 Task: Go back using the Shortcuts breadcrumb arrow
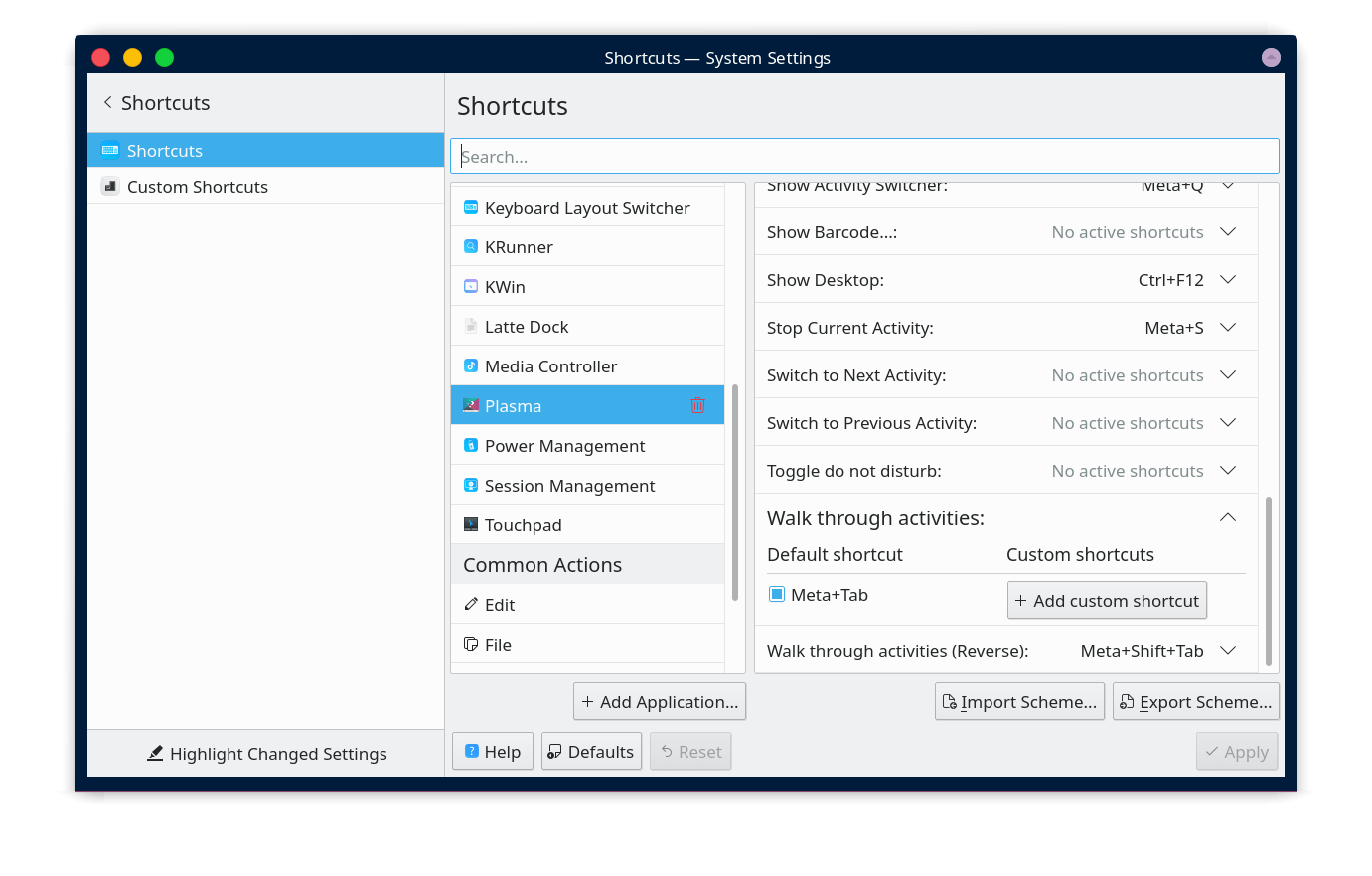click(106, 102)
